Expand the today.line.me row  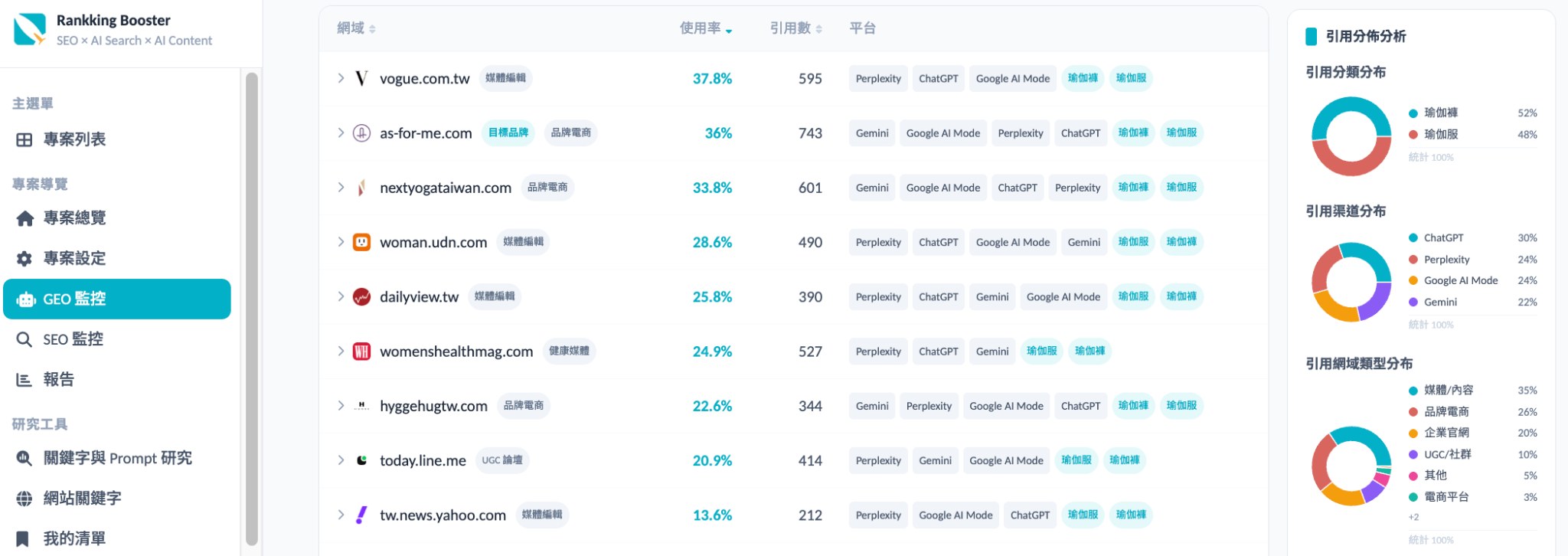click(x=341, y=460)
